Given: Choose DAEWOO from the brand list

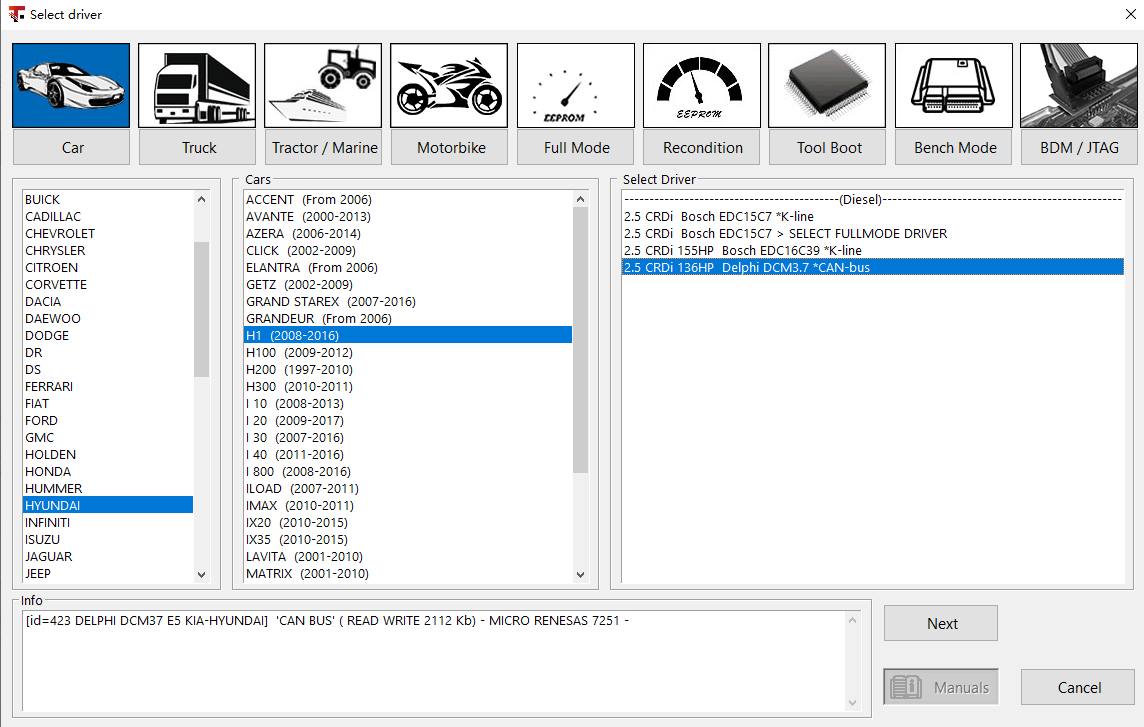Looking at the screenshot, I should (x=108, y=318).
